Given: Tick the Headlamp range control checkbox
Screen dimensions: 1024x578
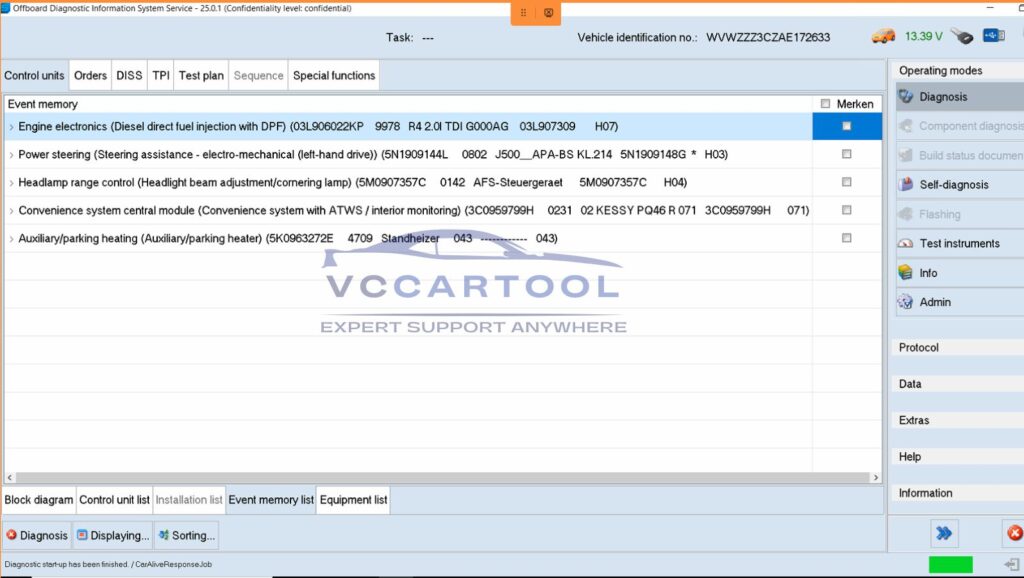Looking at the screenshot, I should (x=845, y=182).
